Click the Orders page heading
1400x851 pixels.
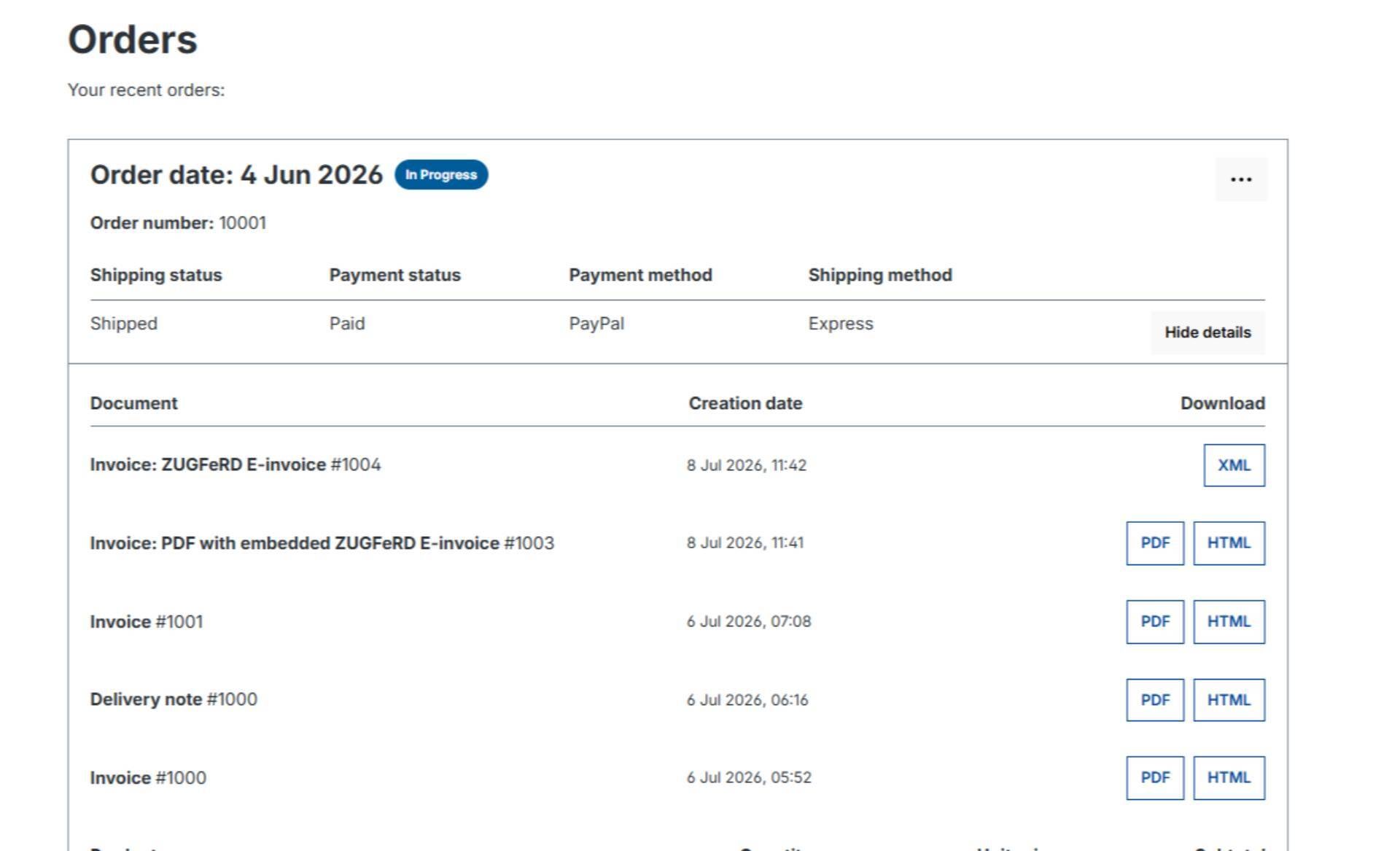tap(133, 39)
